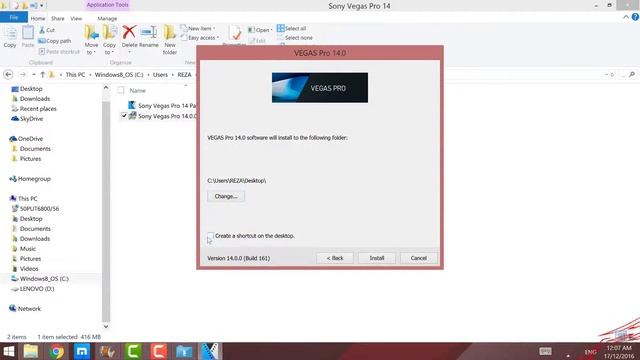640x360 pixels.
Task: Click Copy path in Clipboard group
Action: (x=55, y=41)
